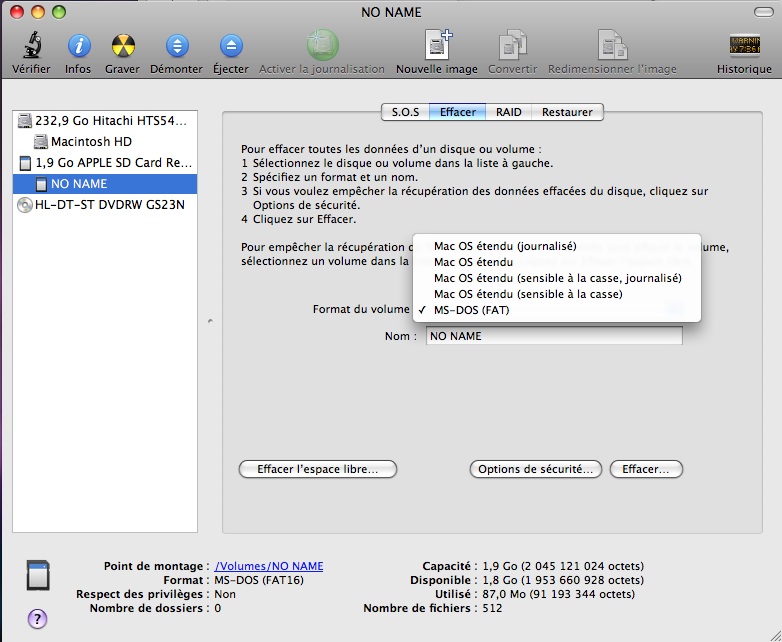Click the Éjecter eject icon

(231, 46)
